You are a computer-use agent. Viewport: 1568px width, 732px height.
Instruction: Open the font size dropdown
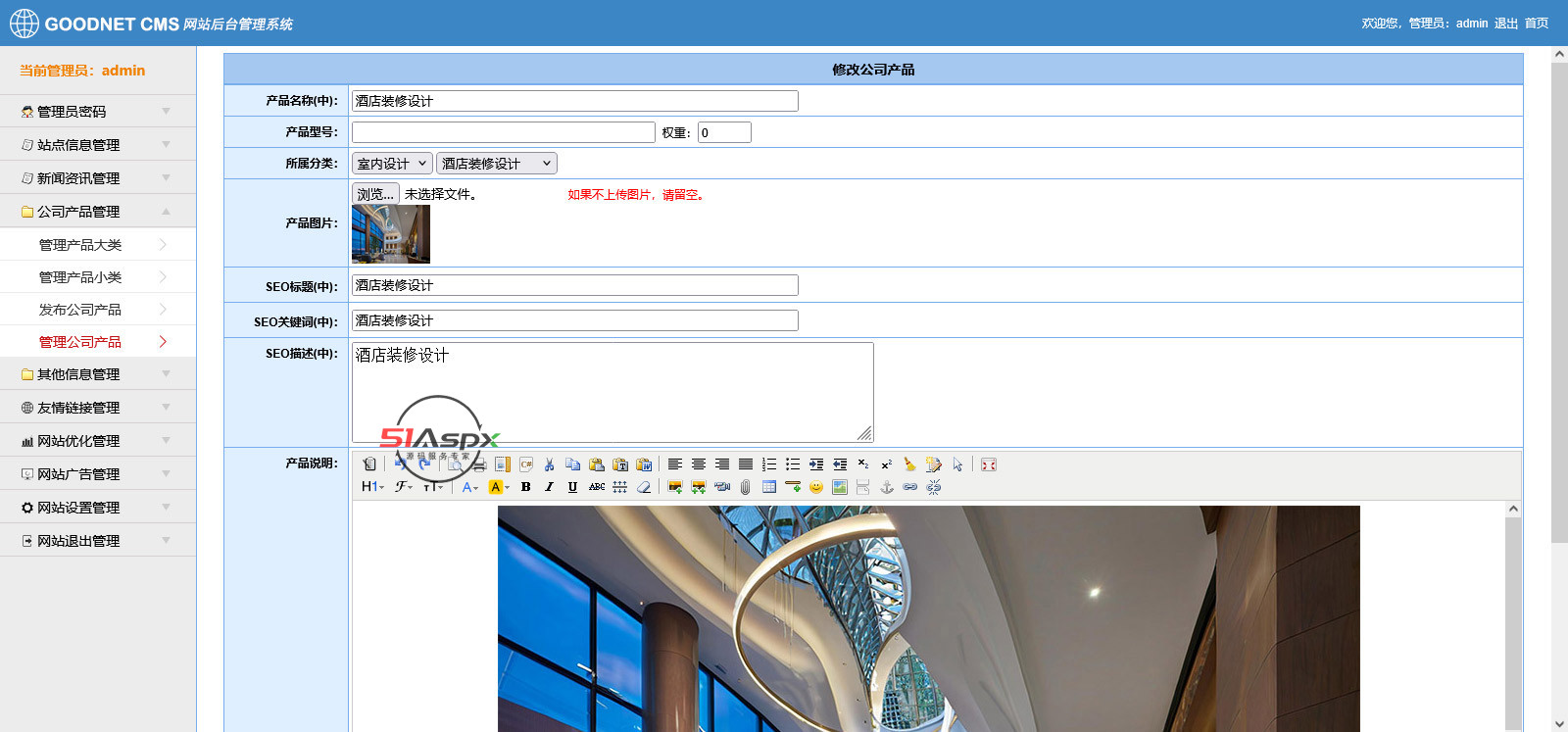click(x=434, y=487)
